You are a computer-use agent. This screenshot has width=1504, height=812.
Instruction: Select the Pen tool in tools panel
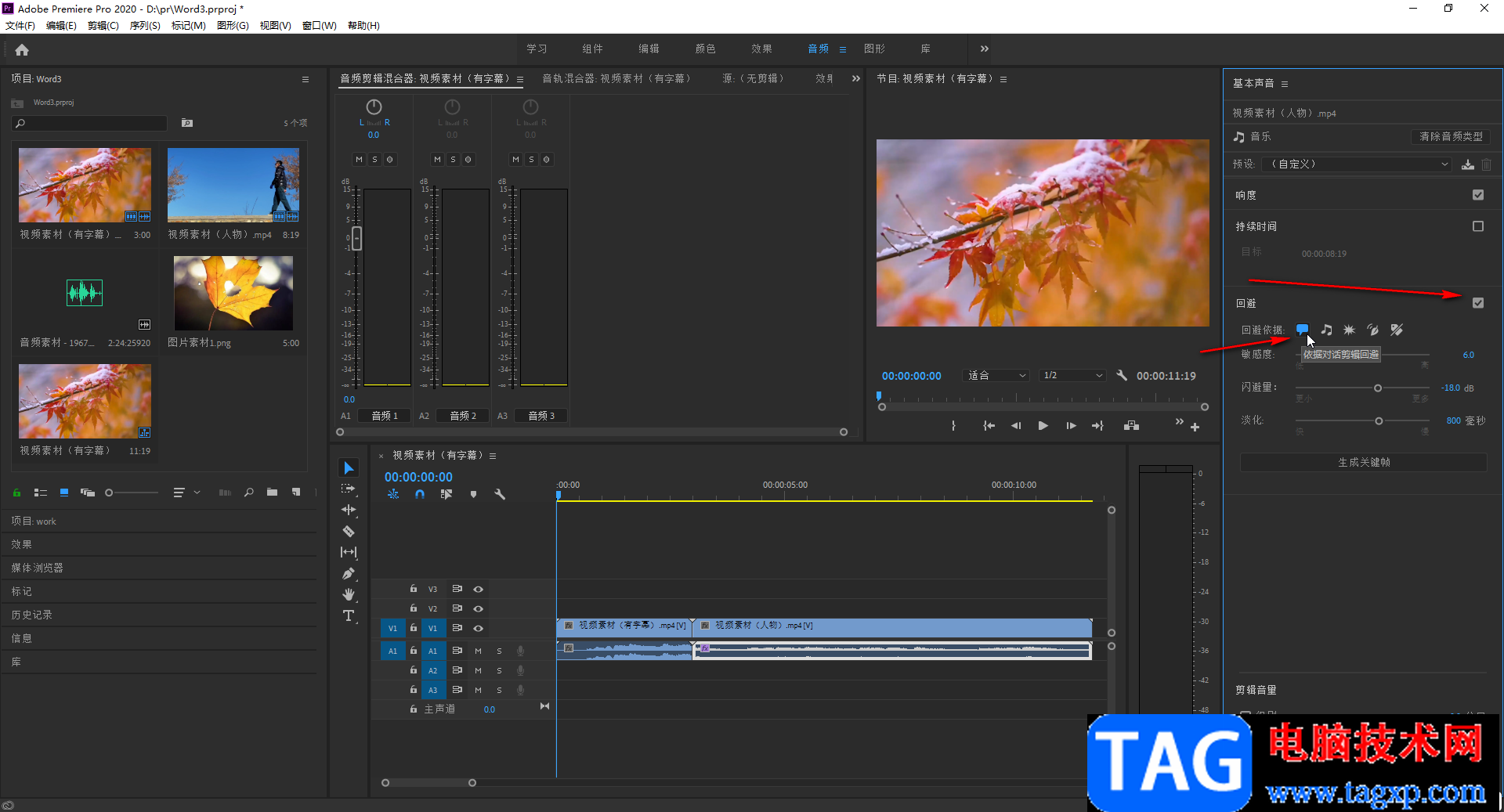(x=349, y=574)
